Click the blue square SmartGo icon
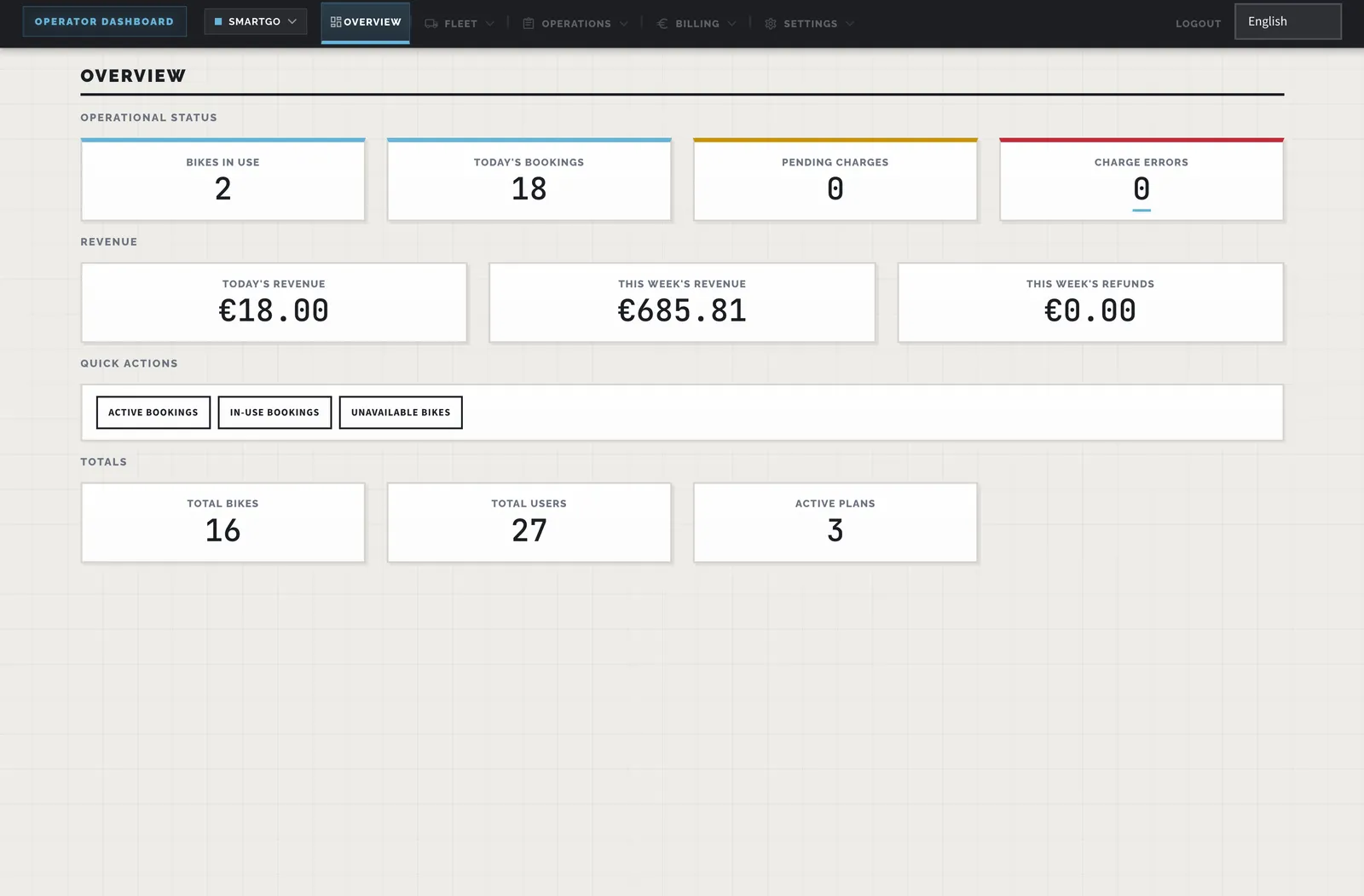 [x=218, y=21]
